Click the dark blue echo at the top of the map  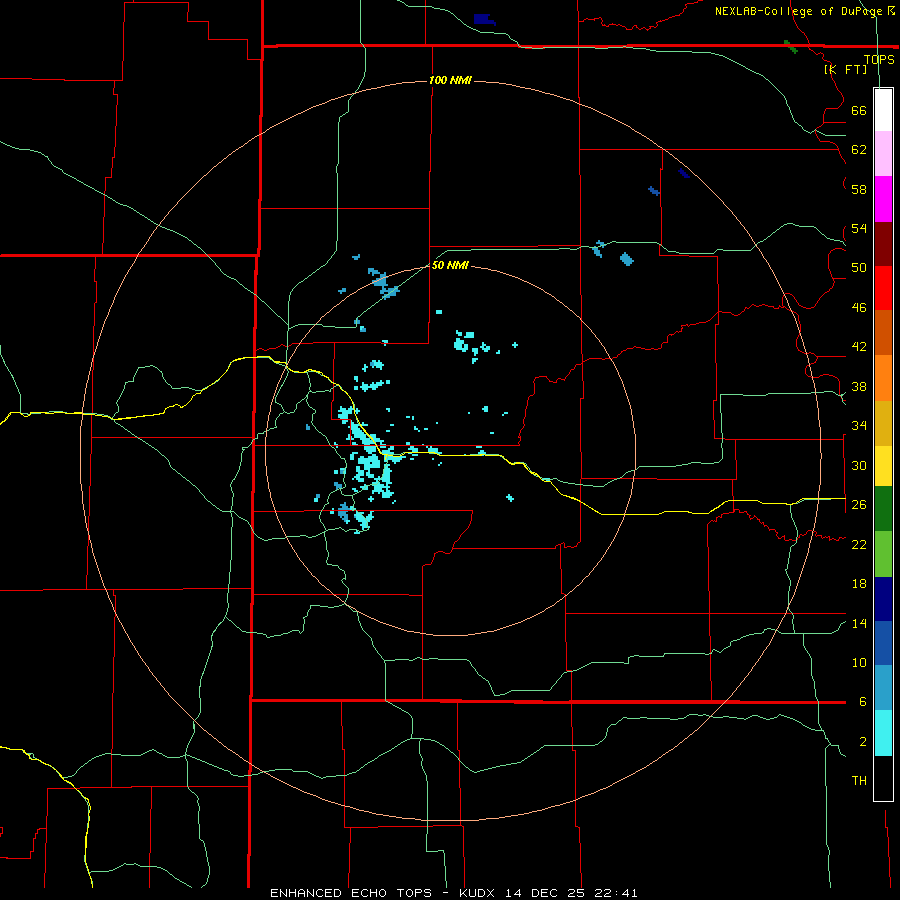pos(484,20)
